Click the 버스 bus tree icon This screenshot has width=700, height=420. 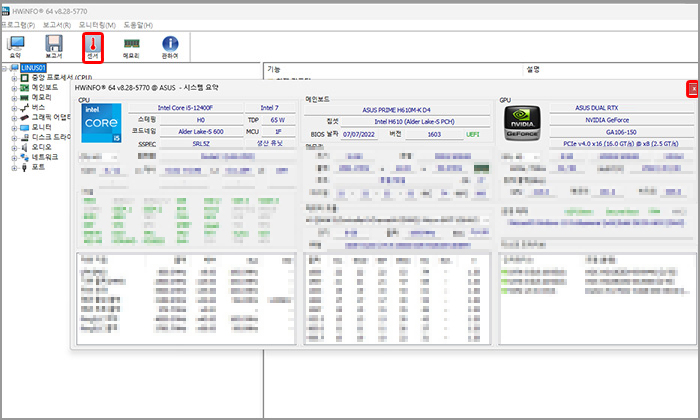25,108
